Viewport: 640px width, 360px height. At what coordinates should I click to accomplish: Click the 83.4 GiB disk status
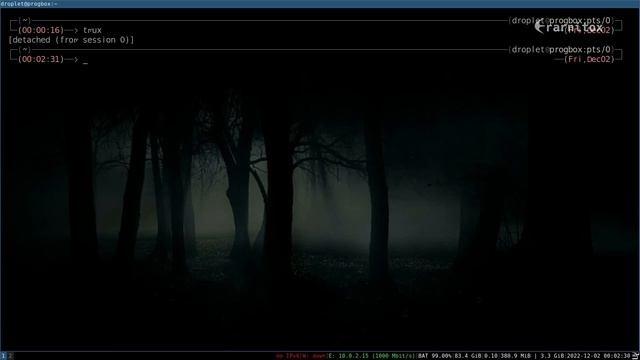tap(468, 356)
